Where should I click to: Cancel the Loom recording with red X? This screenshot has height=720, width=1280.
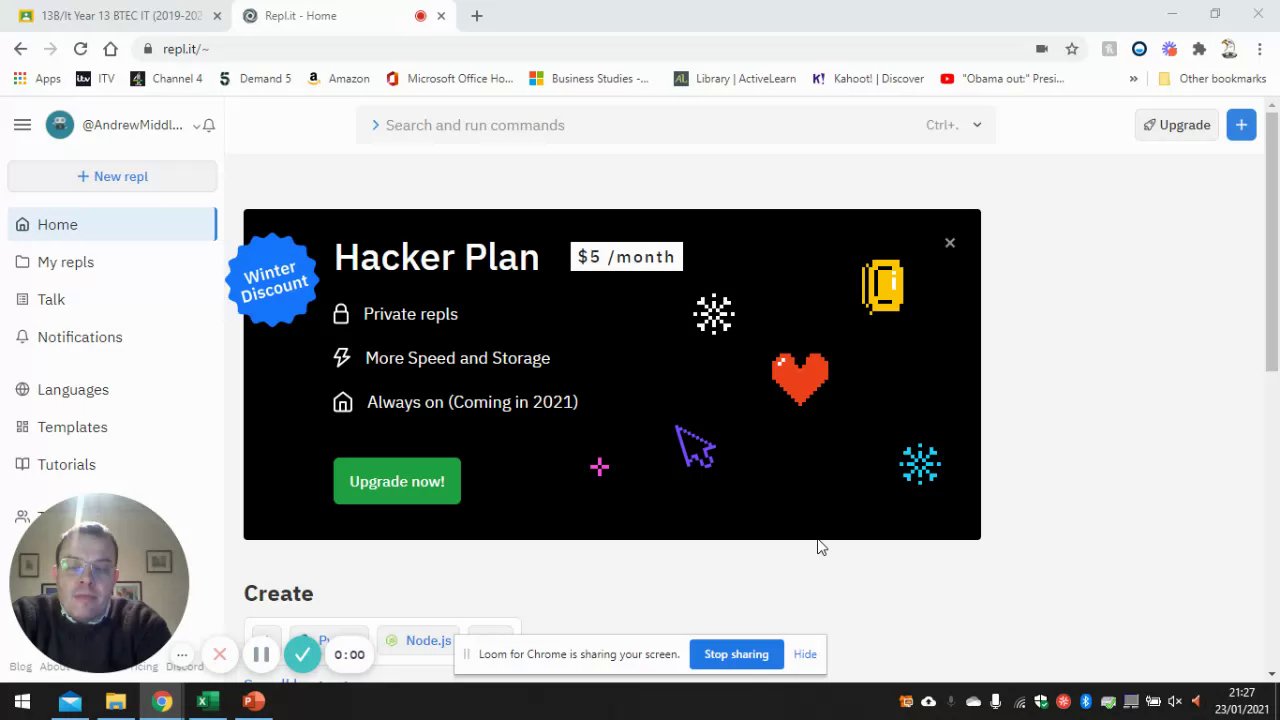coord(220,655)
